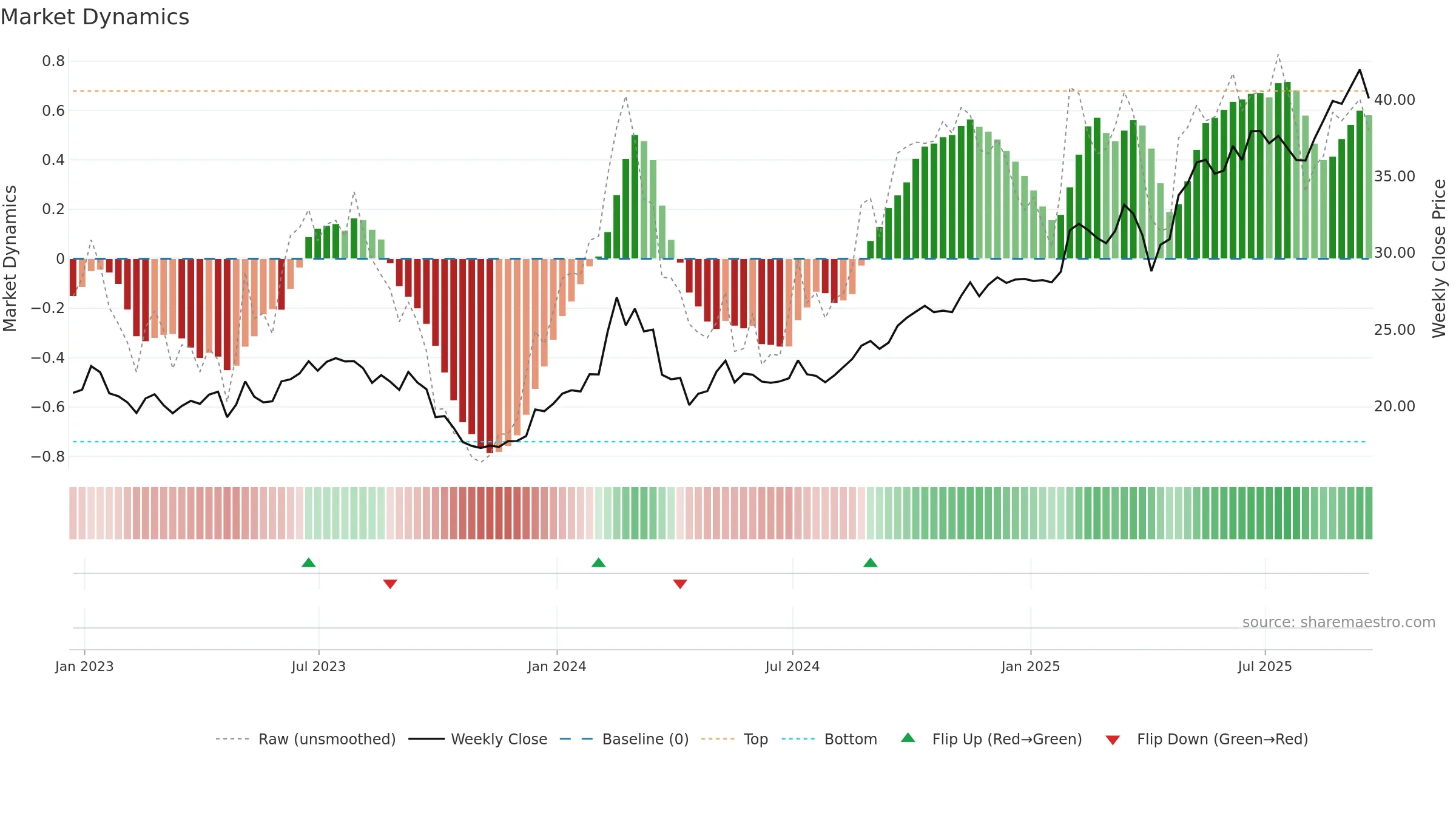Click the green triangle icon in the legend
Screen dimensions: 1456x819
[x=908, y=738]
